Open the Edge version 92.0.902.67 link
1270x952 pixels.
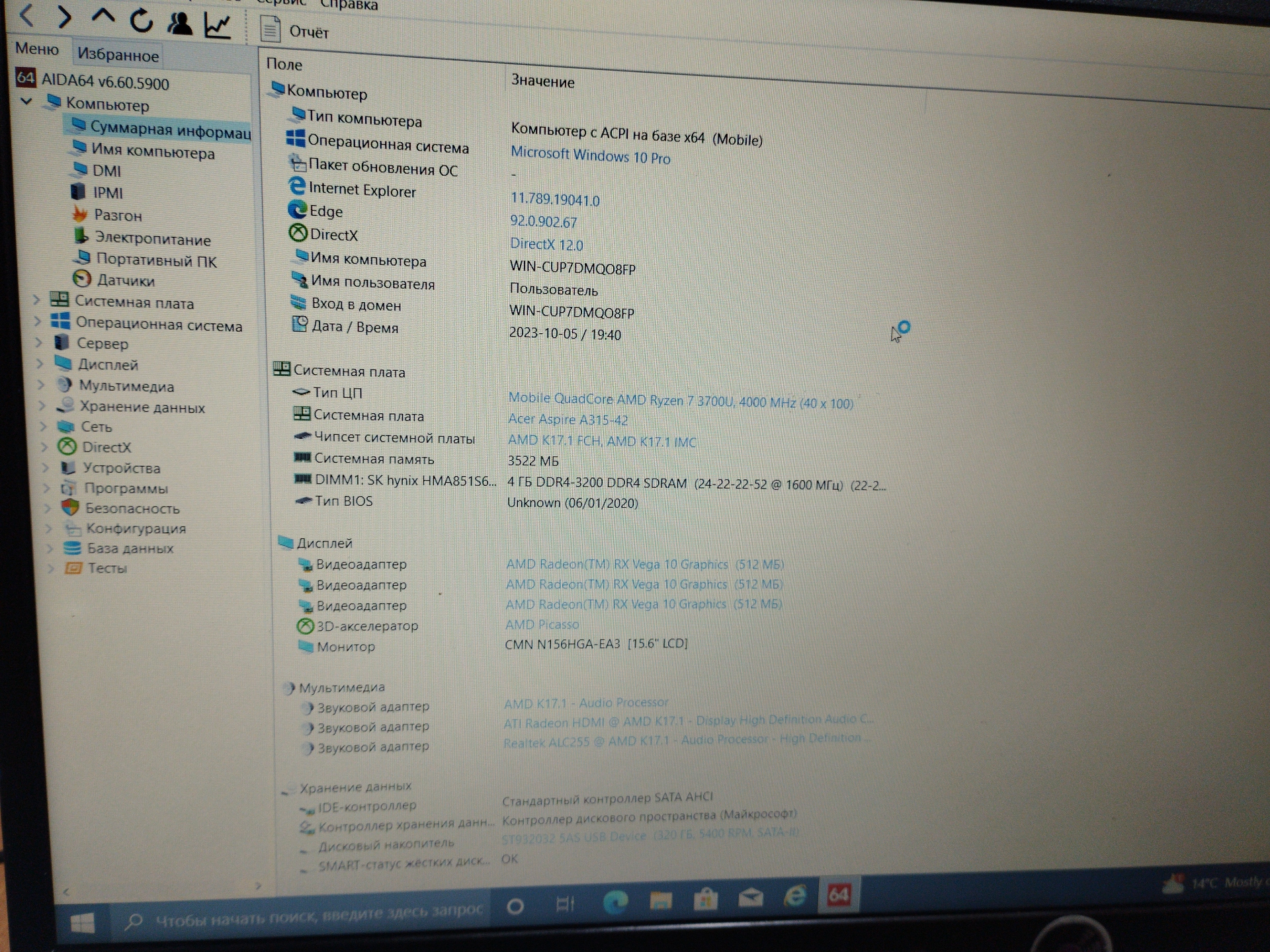[x=543, y=221]
